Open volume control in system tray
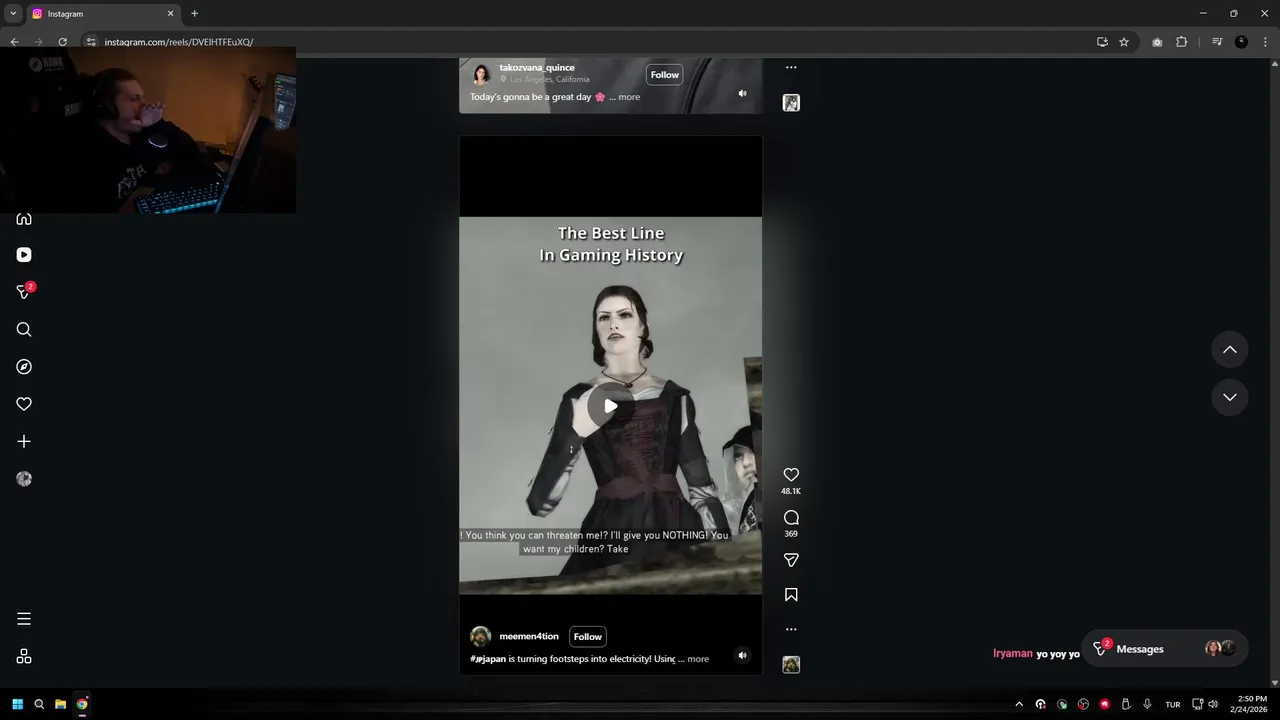 (1213, 704)
